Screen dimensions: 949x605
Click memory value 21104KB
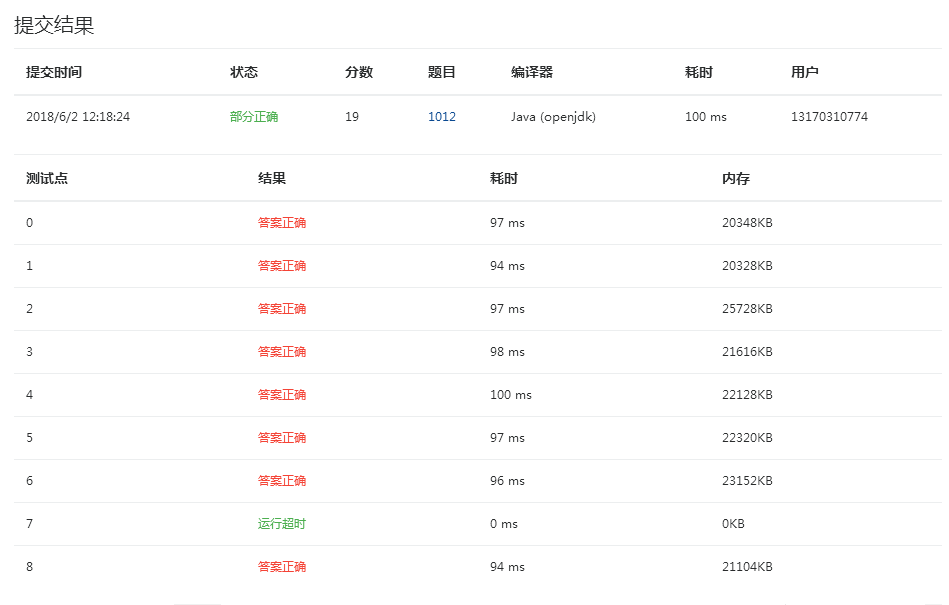pos(747,566)
